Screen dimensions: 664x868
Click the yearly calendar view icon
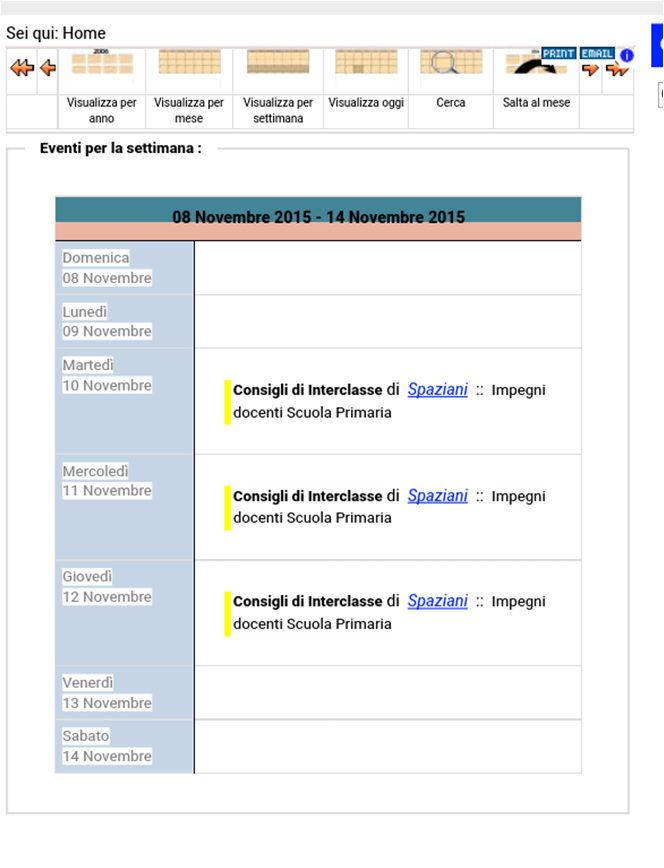tap(102, 62)
